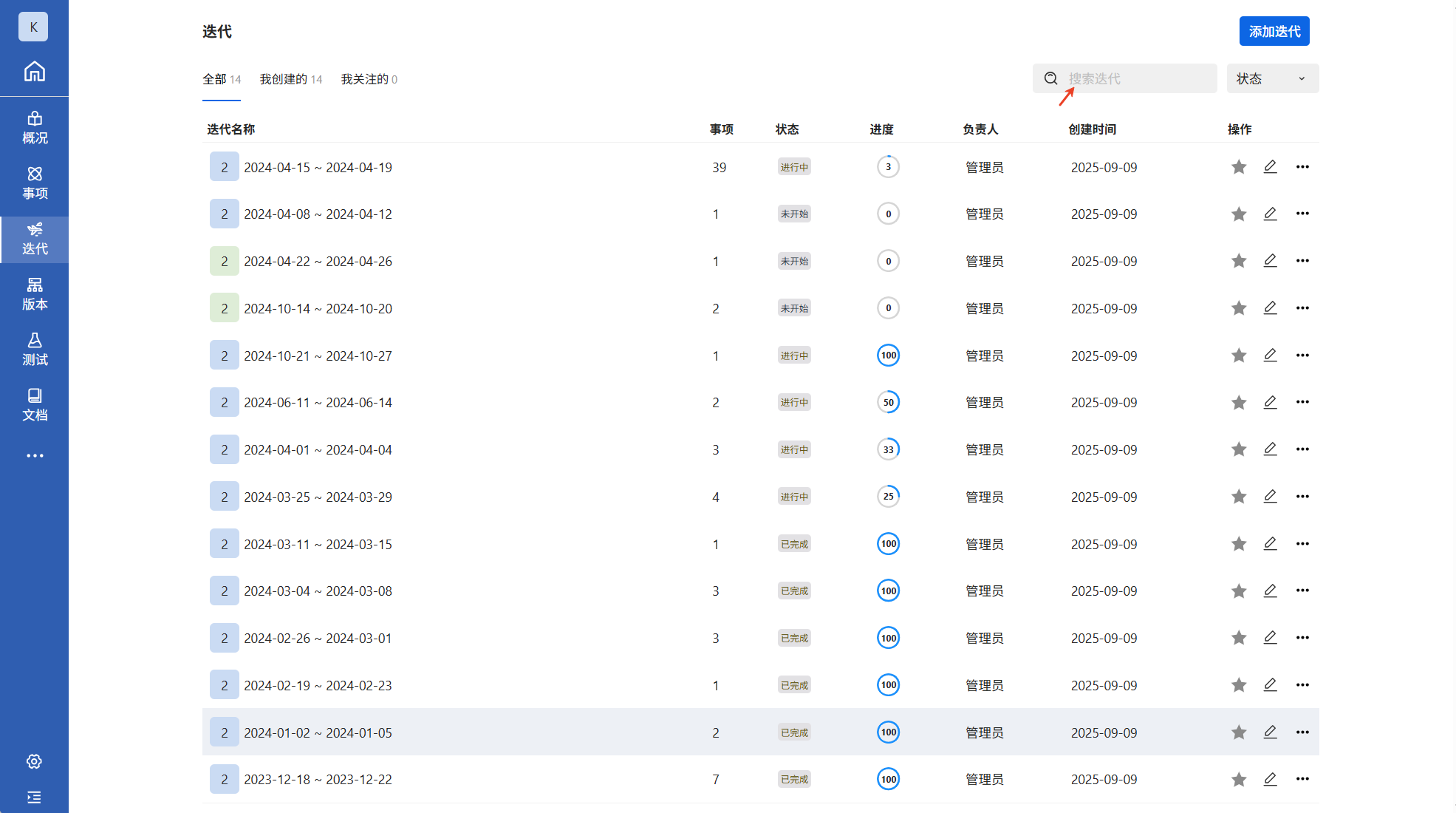Image resolution: width=1456 pixels, height=813 pixels.
Task: Open more options for 2024-04-22 ~ 2024-04-26
Action: coord(1302,261)
